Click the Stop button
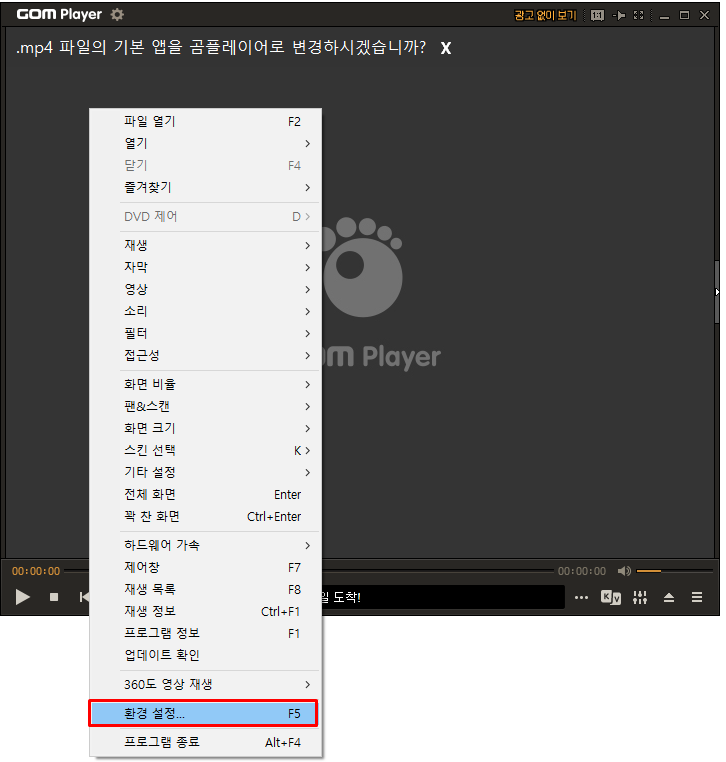The image size is (726, 762). [x=54, y=597]
